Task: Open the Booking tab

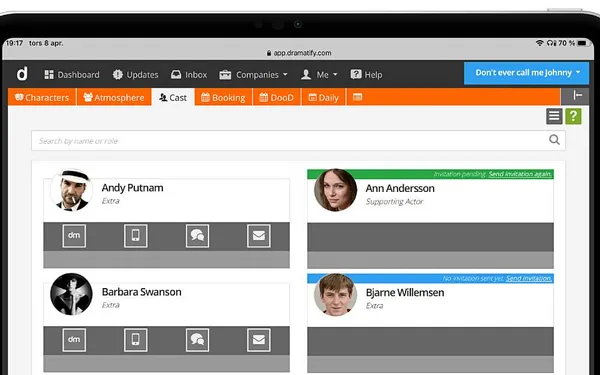Action: pos(223,97)
